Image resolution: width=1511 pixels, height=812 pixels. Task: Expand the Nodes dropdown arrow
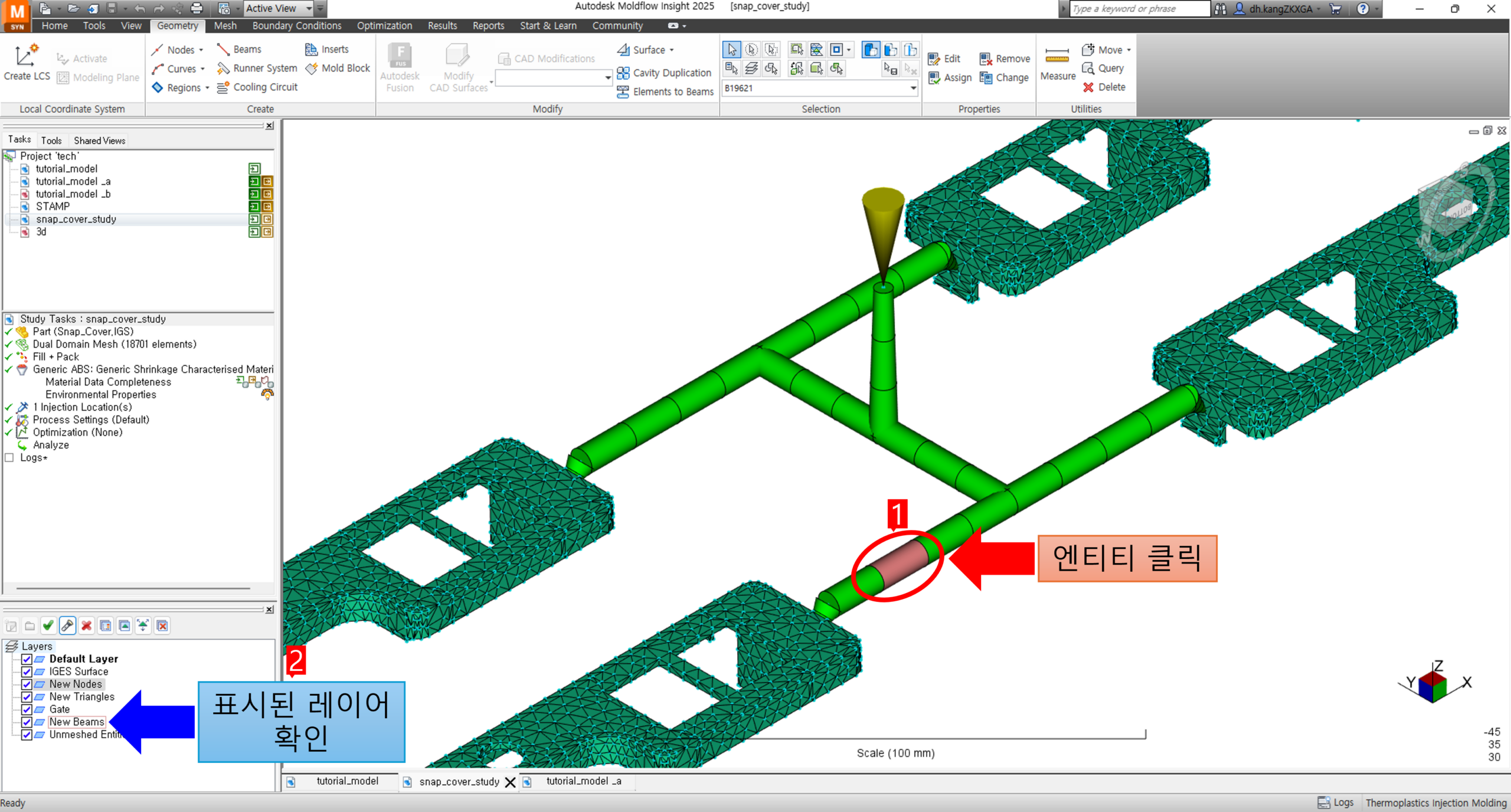(x=201, y=50)
